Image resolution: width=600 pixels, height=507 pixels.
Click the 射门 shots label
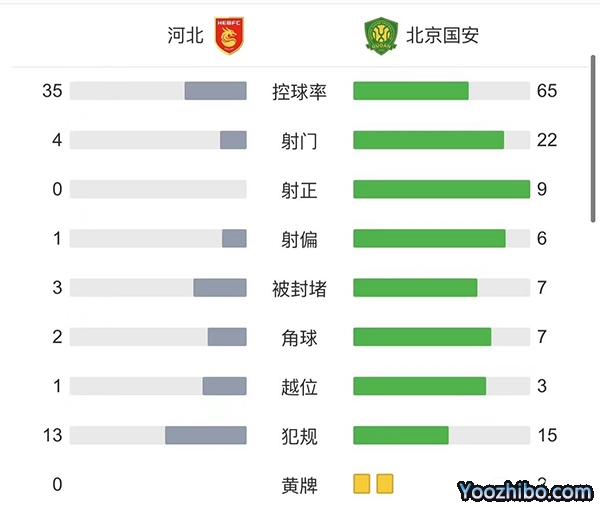(x=299, y=140)
